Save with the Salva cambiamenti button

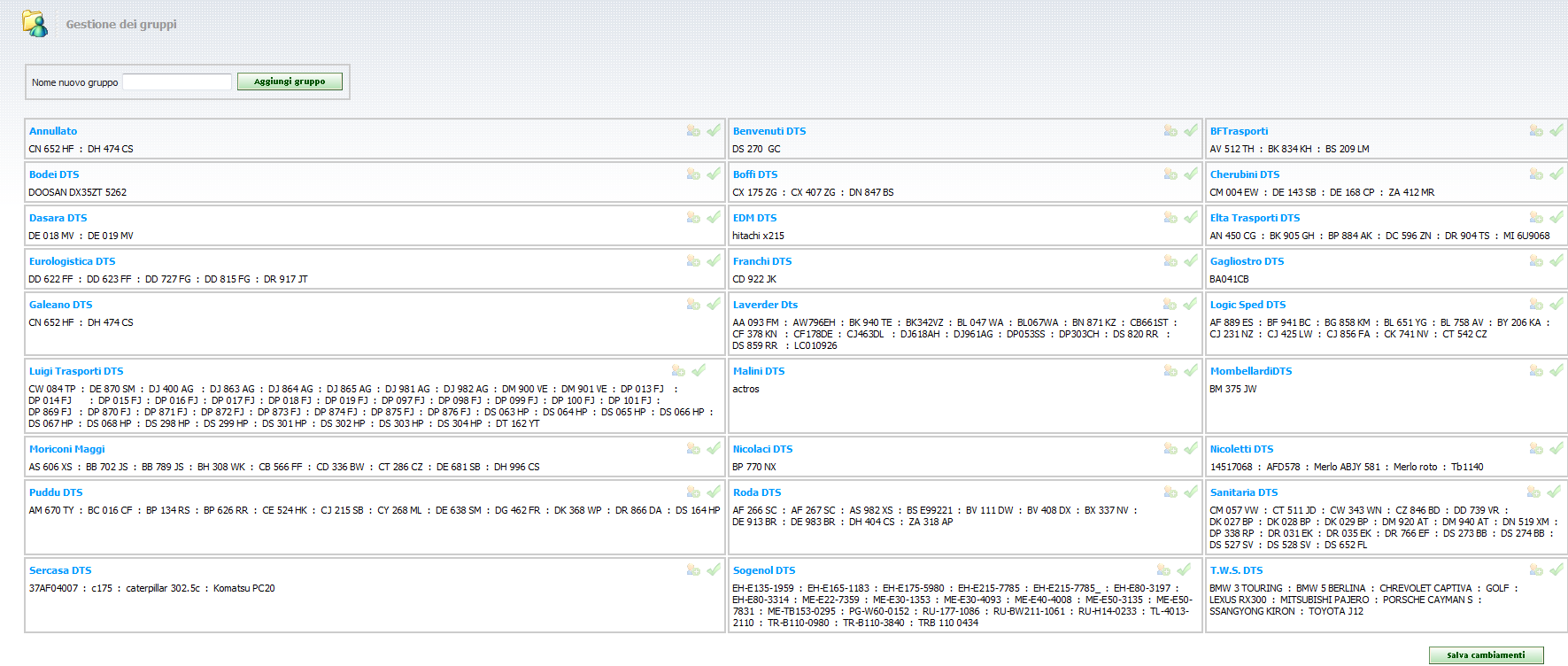[1486, 655]
